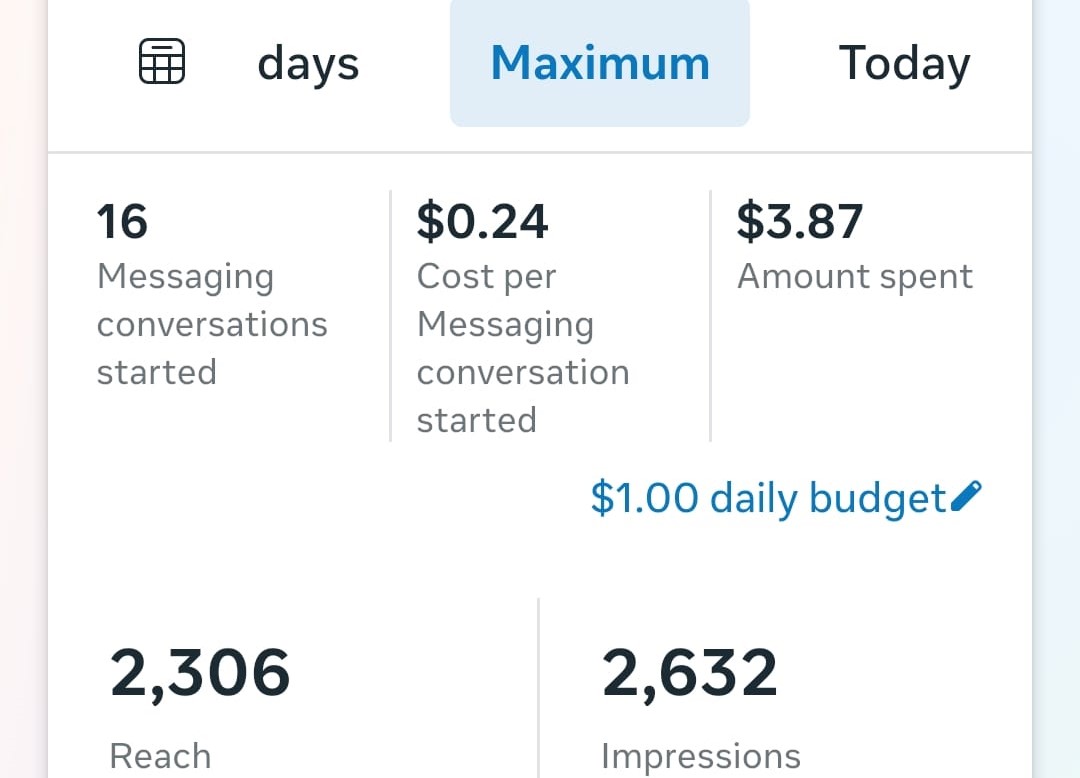Click the 2,632 impressions number
The height and width of the screenshot is (778, 1080).
coord(689,672)
